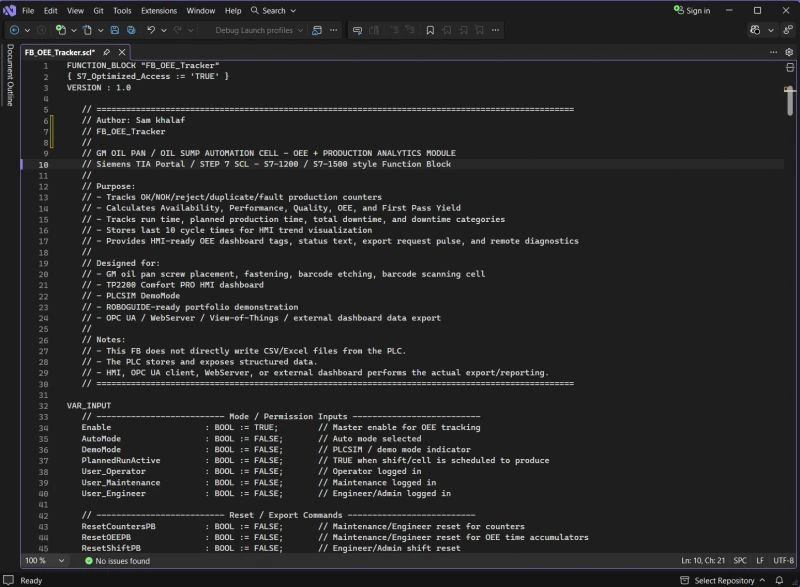Screen dimensions: 800x587
Task: Open the Edit menu
Action: (51, 11)
